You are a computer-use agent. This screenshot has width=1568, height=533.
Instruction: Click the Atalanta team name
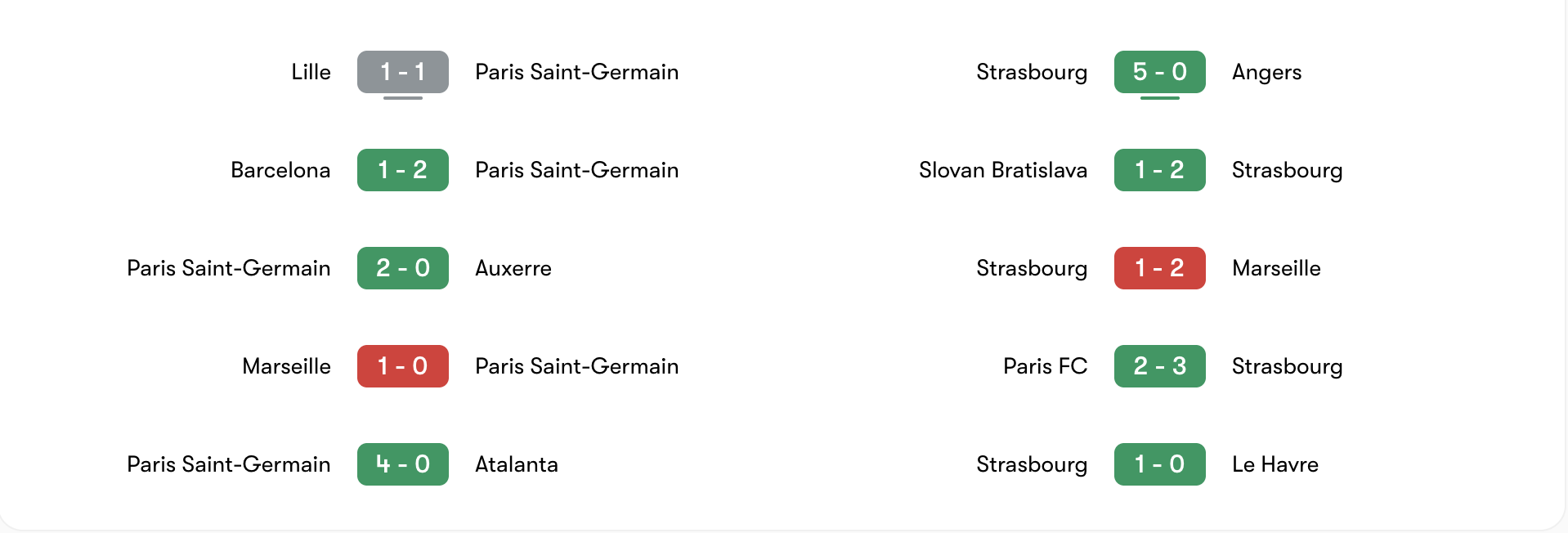coord(517,464)
